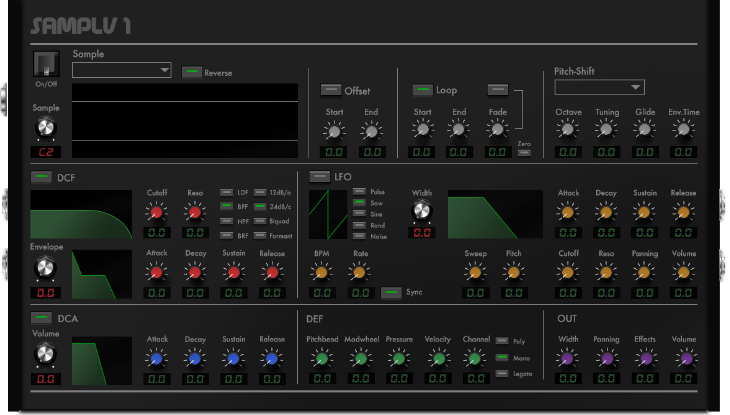The height and width of the screenshot is (415, 730).
Task: Click the Loop End knob
Action: (x=459, y=129)
